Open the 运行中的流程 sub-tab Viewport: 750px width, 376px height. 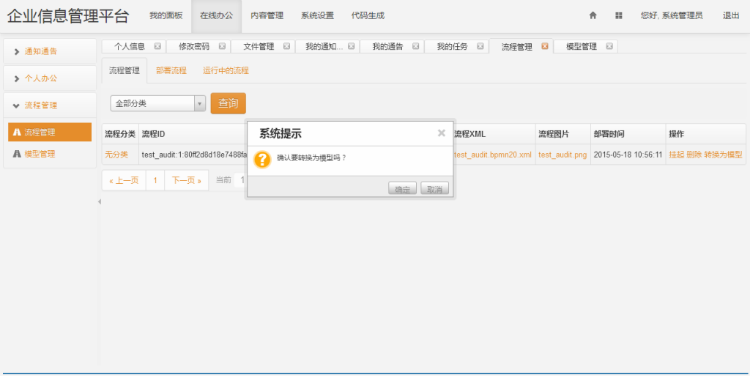click(226, 70)
